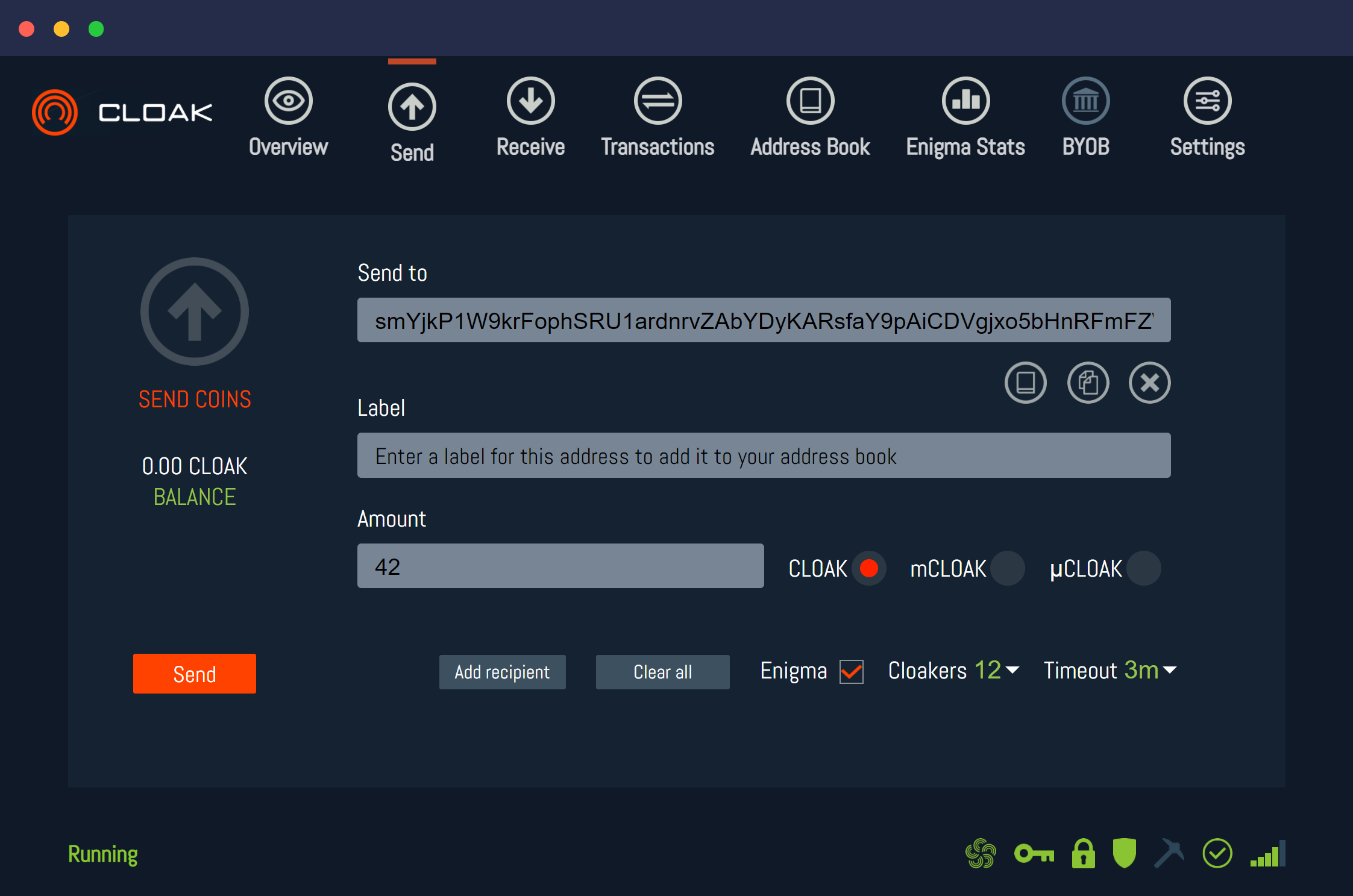Click the macOS yellow minimize button
The image size is (1353, 896).
[x=61, y=29]
